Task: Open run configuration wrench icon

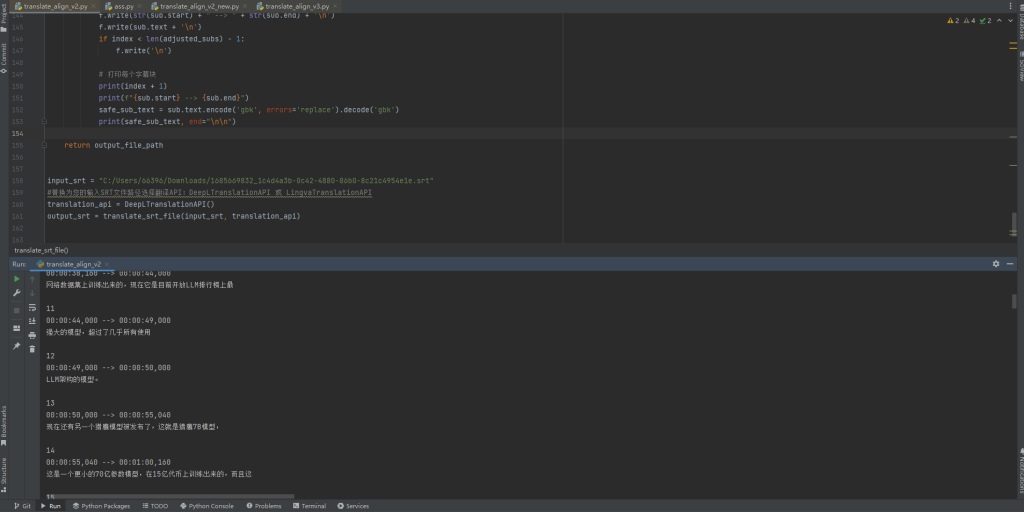Action: [x=16, y=293]
